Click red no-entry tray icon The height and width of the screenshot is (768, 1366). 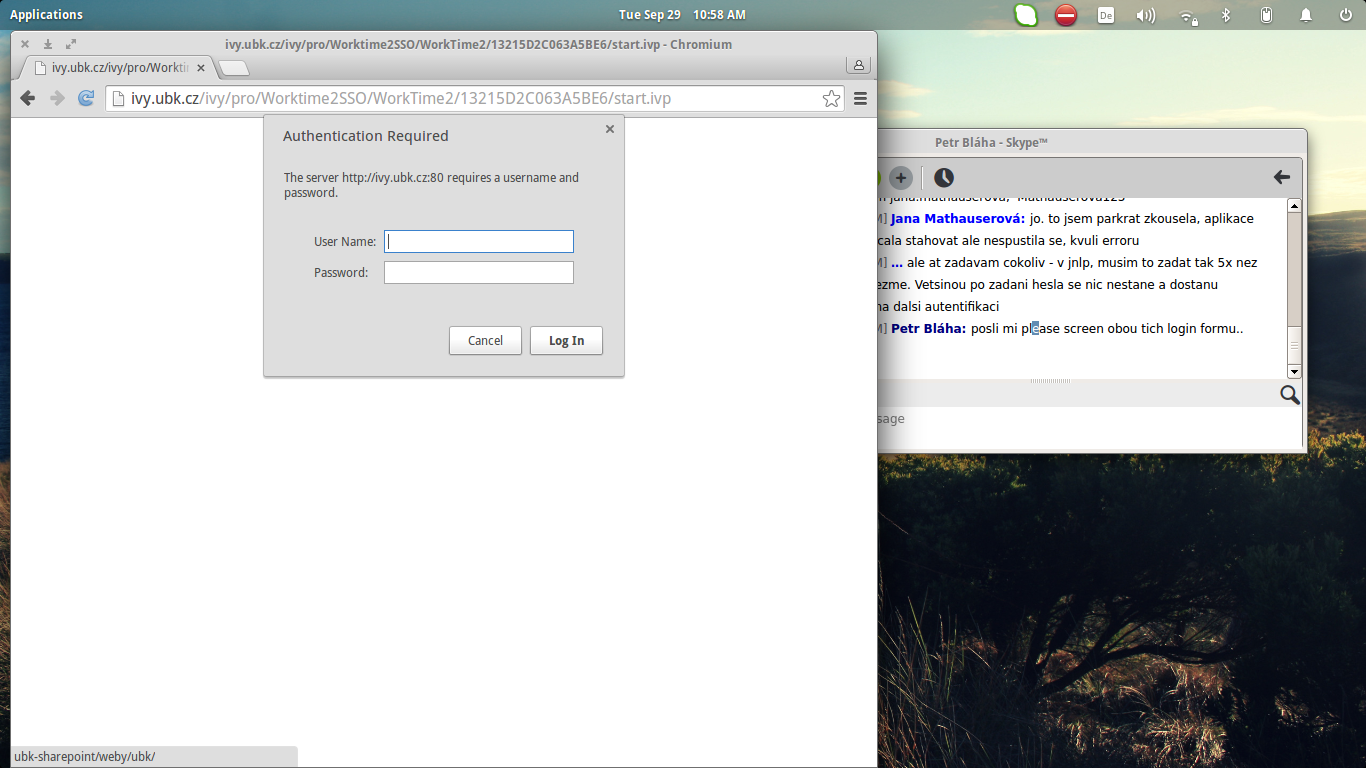pyautogui.click(x=1066, y=15)
